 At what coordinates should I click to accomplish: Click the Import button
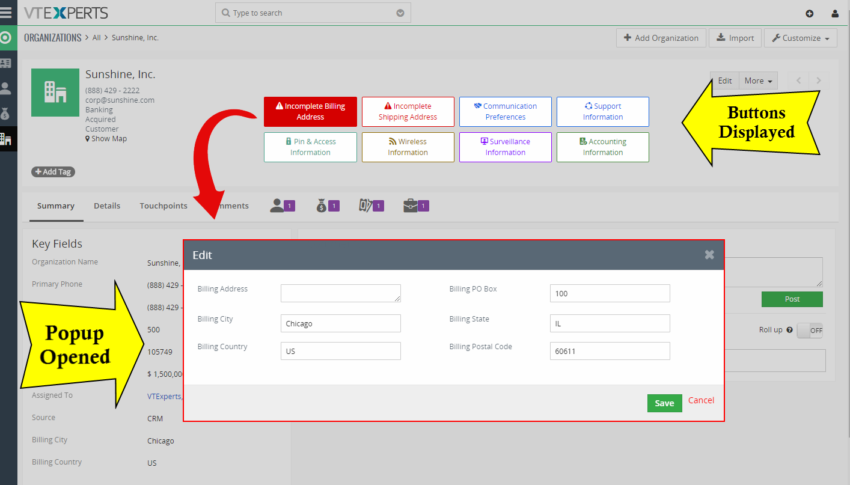(x=735, y=38)
